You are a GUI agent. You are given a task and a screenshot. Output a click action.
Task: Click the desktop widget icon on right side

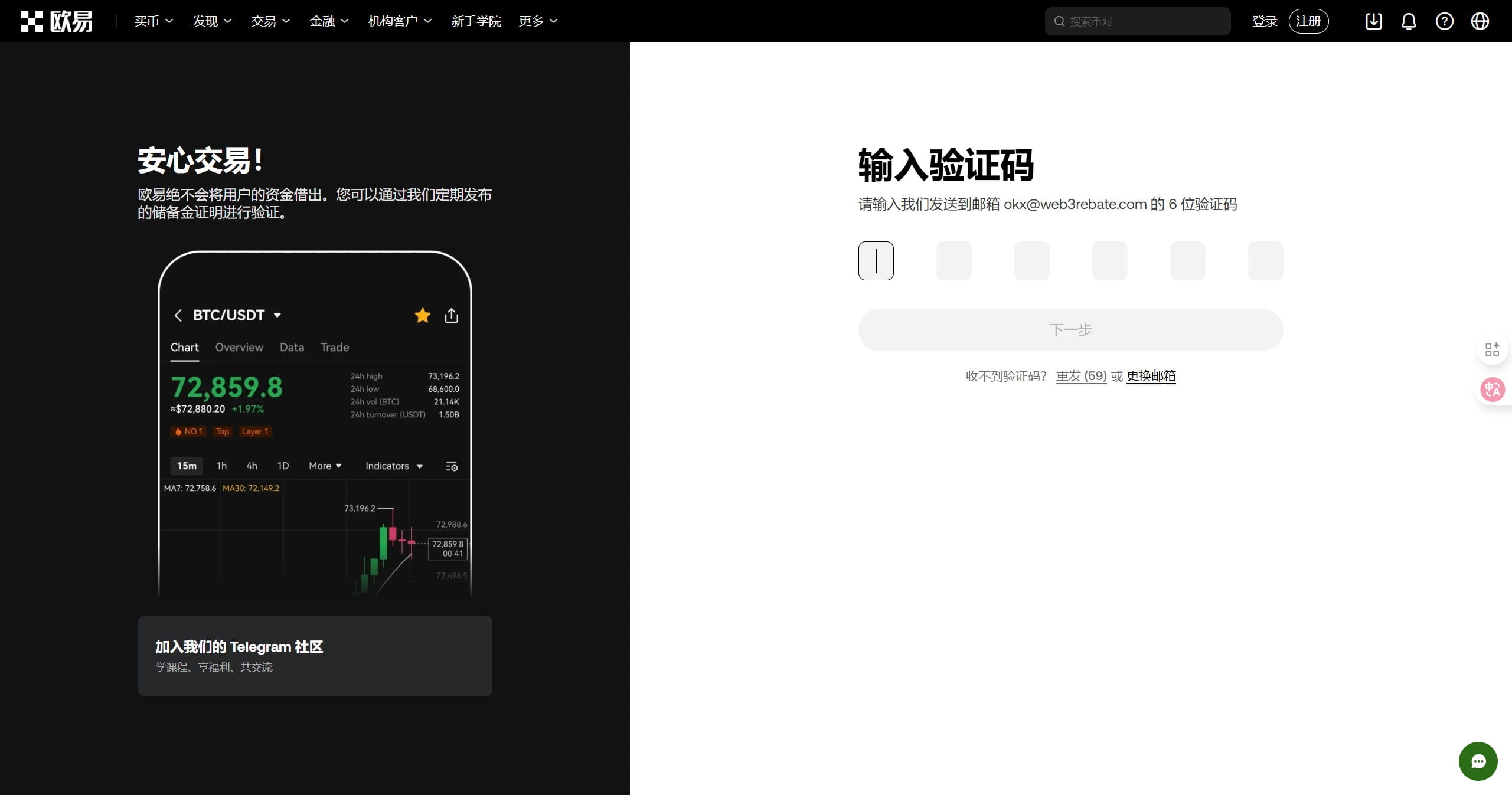click(x=1492, y=349)
